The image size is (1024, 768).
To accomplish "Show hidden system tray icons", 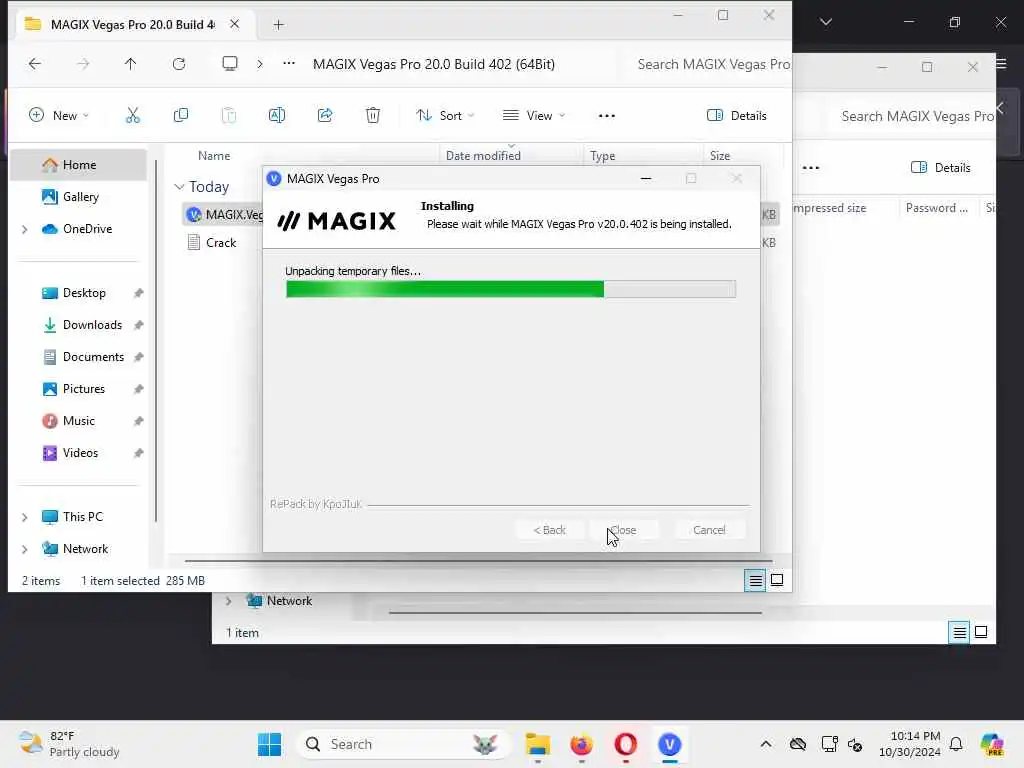I will tap(766, 744).
